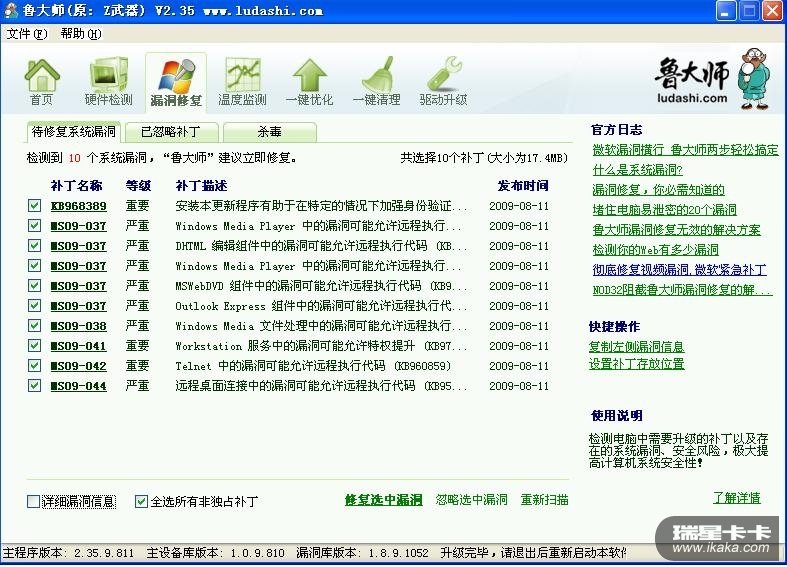The height and width of the screenshot is (567, 787).
Task: Uncheck the MS09-042 Telnet patch checkbox
Action: point(34,366)
